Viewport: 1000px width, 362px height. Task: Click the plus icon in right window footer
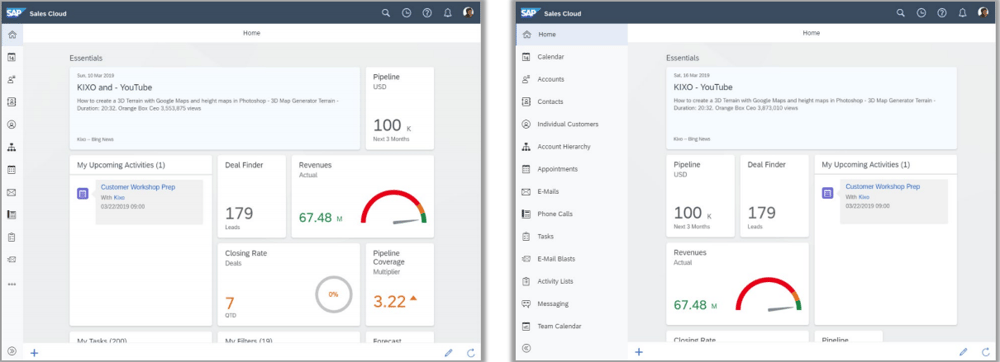[639, 351]
